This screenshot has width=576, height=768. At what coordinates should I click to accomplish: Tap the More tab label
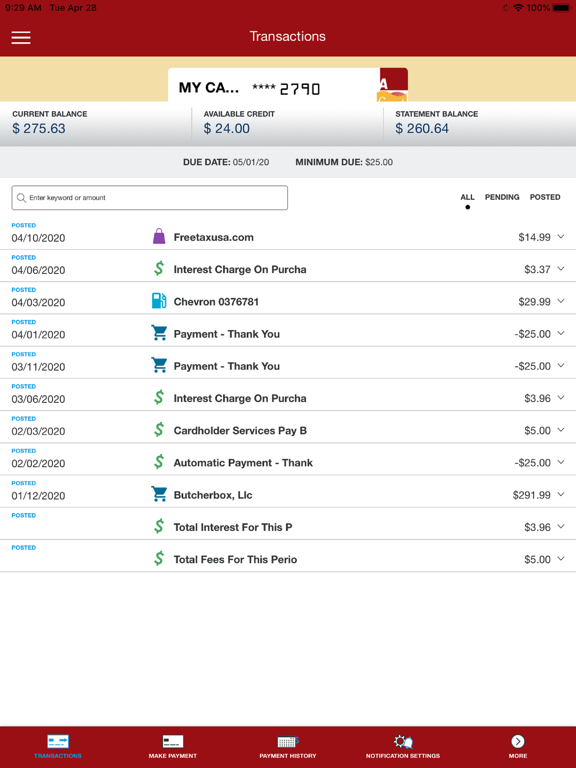tap(518, 756)
